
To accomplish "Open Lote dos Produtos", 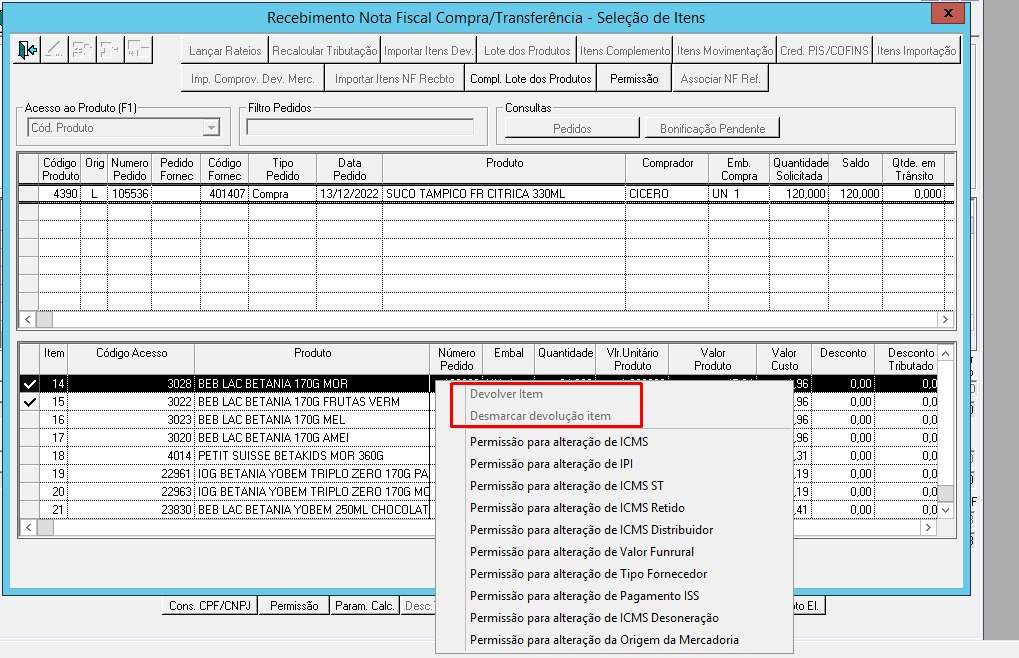I will 526,51.
